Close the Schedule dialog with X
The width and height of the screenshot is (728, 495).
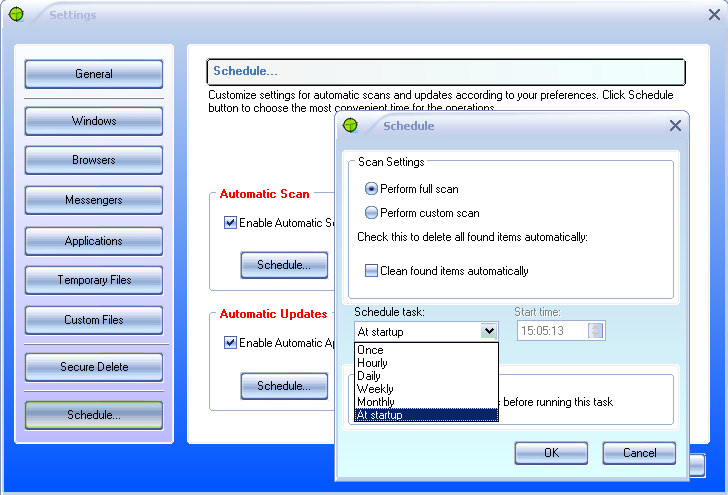[675, 126]
